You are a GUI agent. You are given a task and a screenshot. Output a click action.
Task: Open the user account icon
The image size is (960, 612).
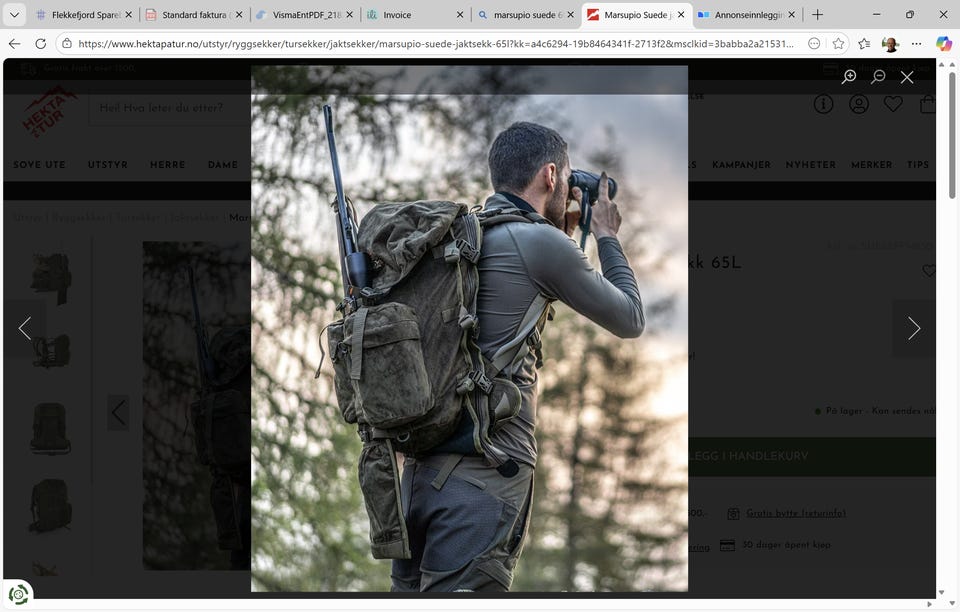pyautogui.click(x=858, y=105)
